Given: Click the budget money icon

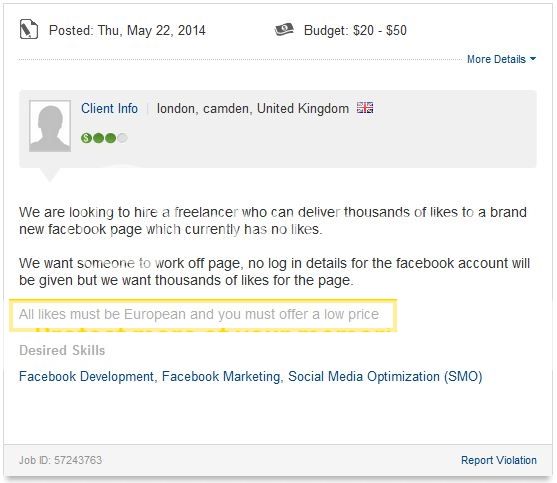Looking at the screenshot, I should (x=284, y=29).
